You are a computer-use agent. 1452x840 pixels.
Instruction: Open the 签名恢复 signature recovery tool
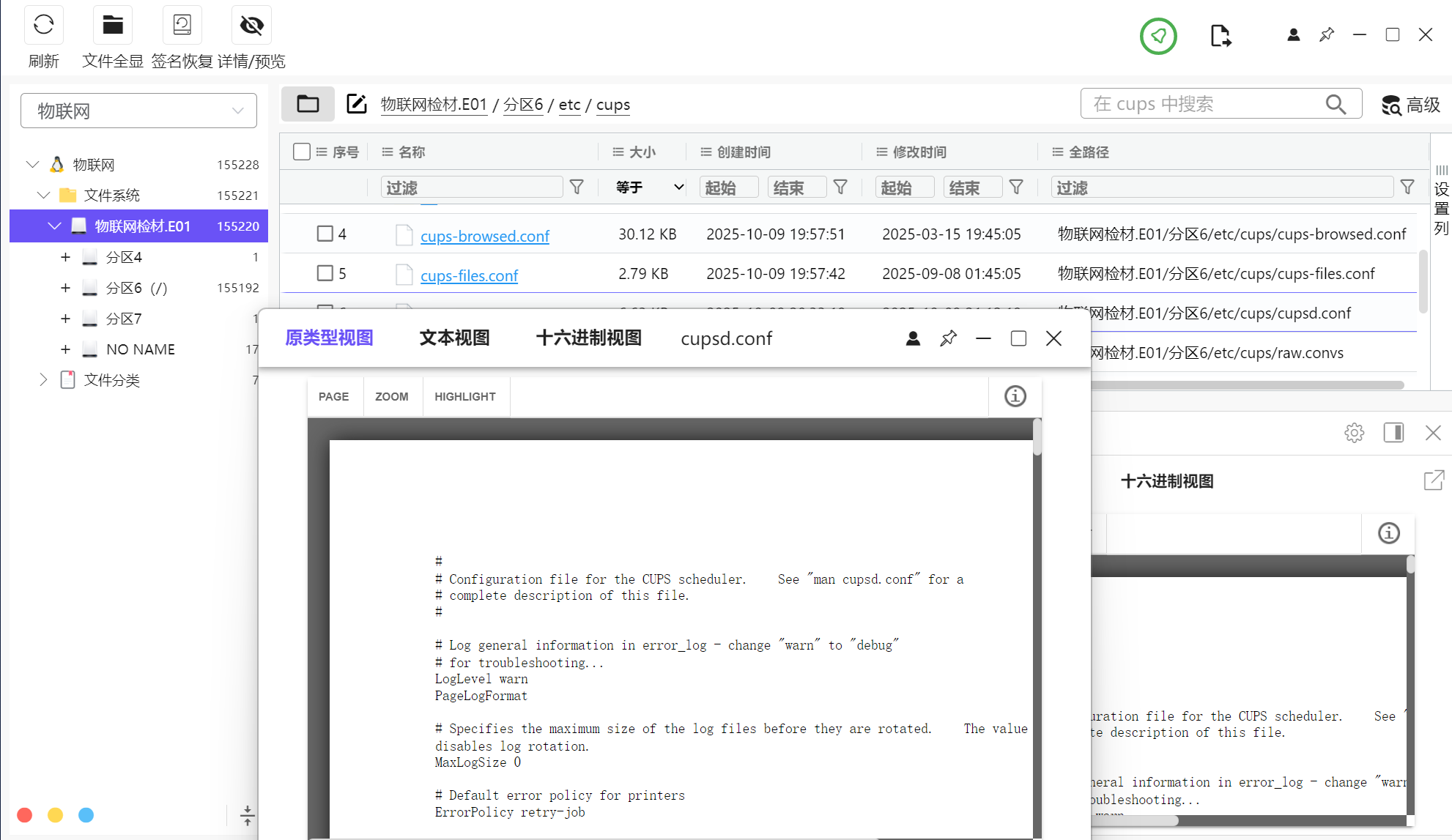[182, 26]
